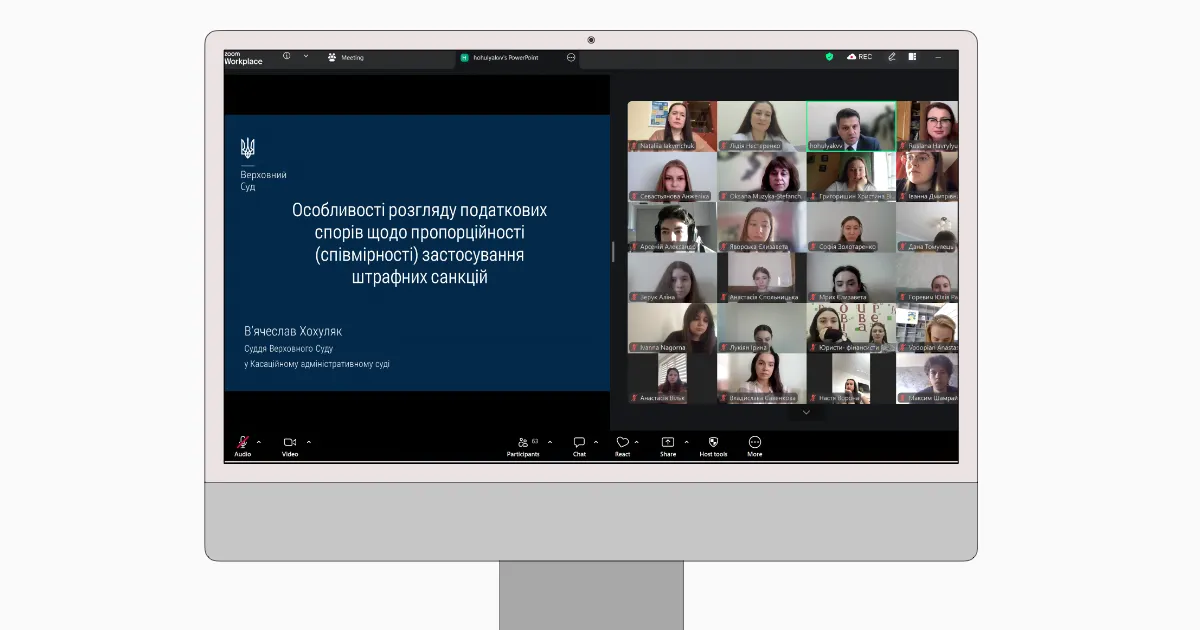The image size is (1200, 630).
Task: Open audio options arrow next to Audio
Action: click(259, 442)
